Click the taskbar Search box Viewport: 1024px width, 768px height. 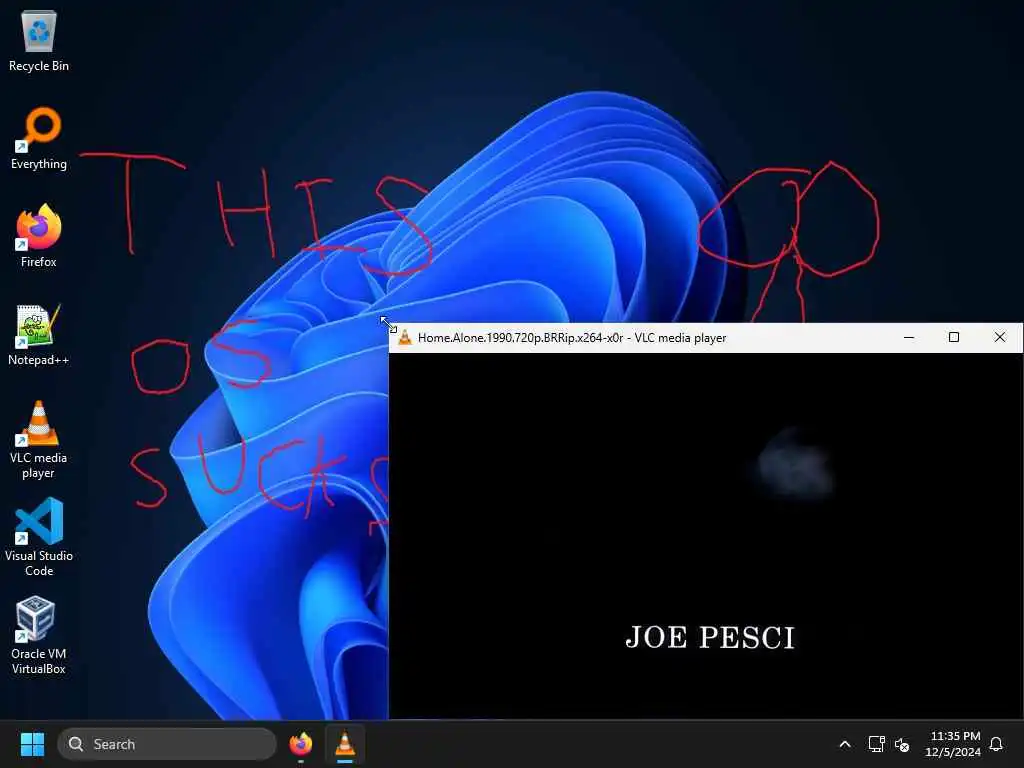pyautogui.click(x=167, y=744)
